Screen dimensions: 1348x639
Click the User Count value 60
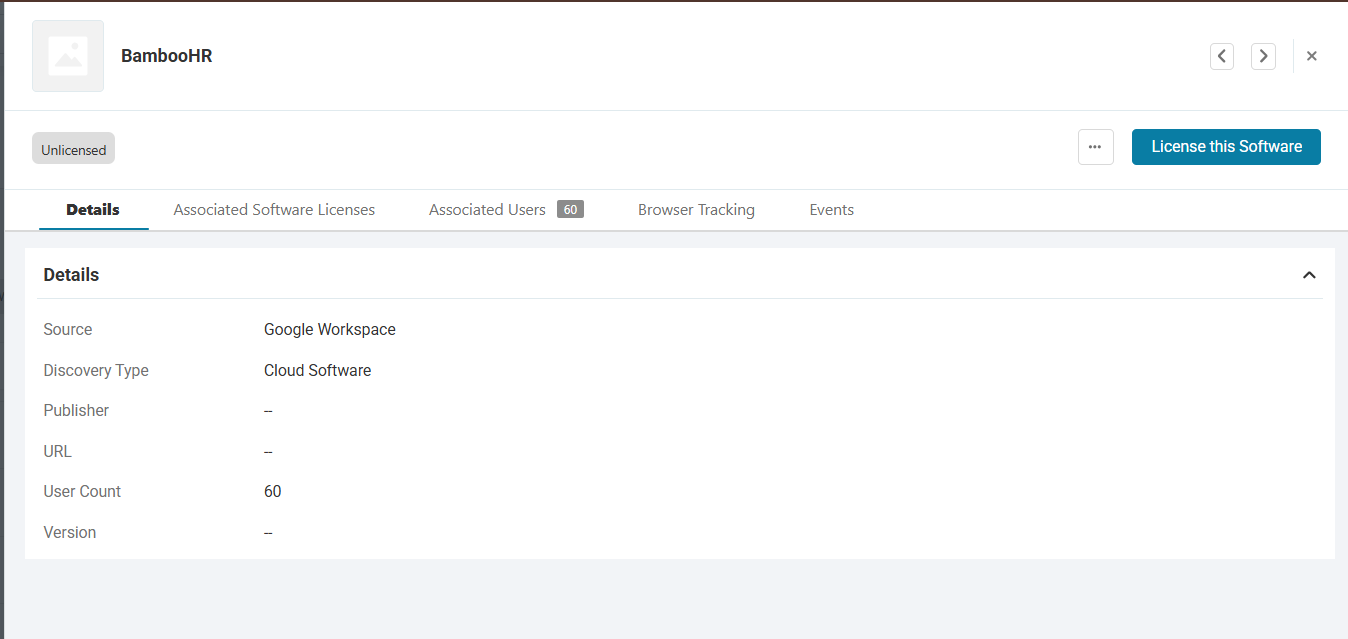[x=272, y=492]
